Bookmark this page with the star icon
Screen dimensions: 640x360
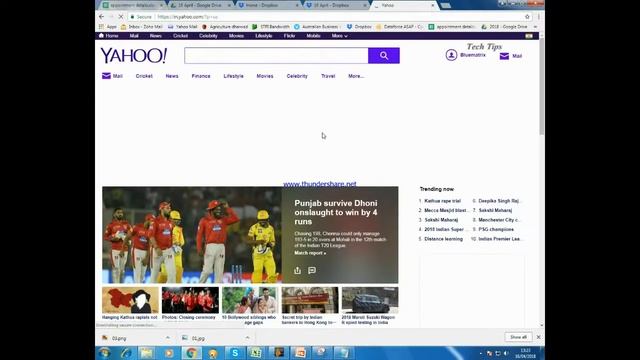[x=527, y=17]
